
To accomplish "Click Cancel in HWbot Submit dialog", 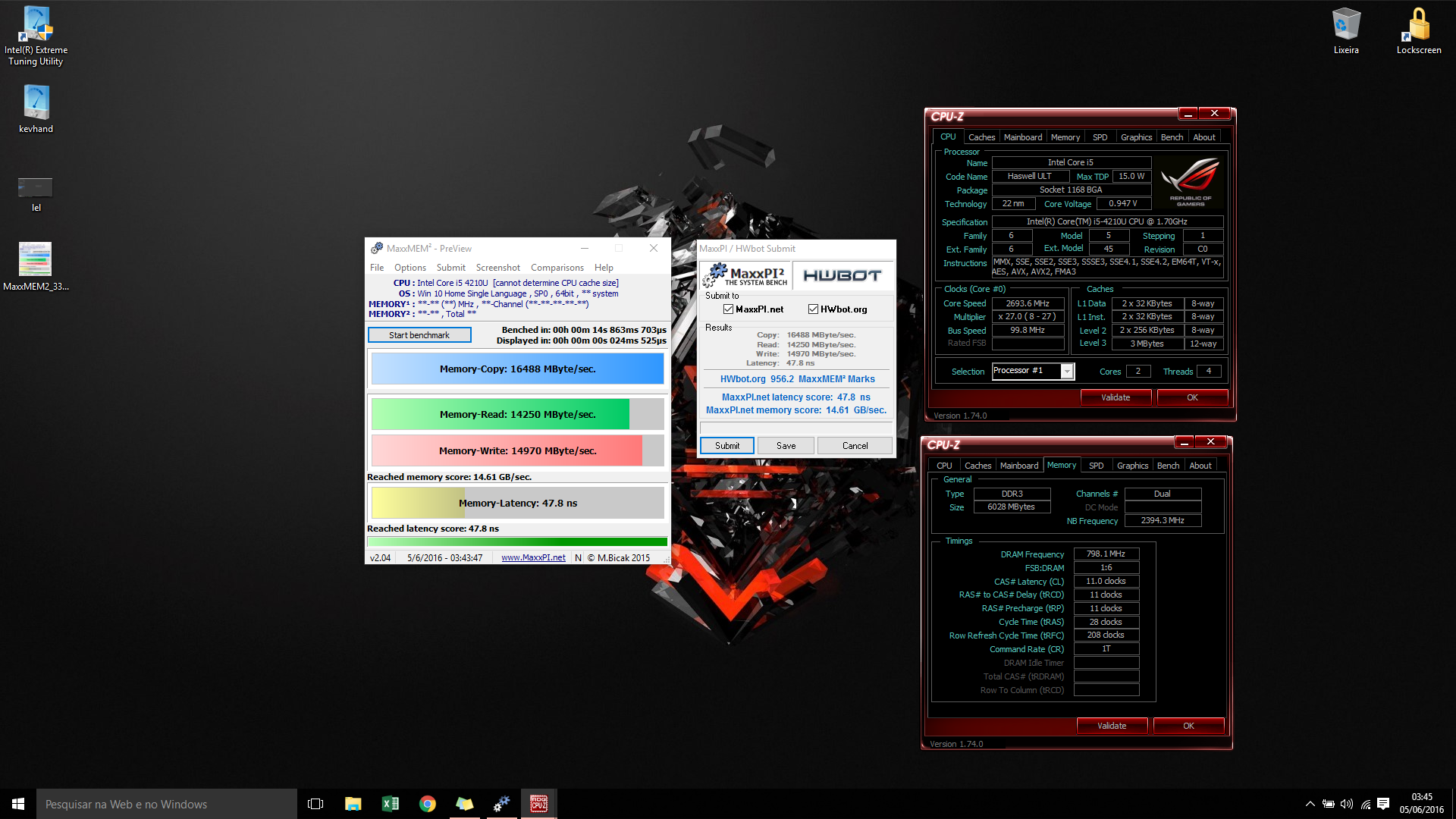I will pos(855,446).
